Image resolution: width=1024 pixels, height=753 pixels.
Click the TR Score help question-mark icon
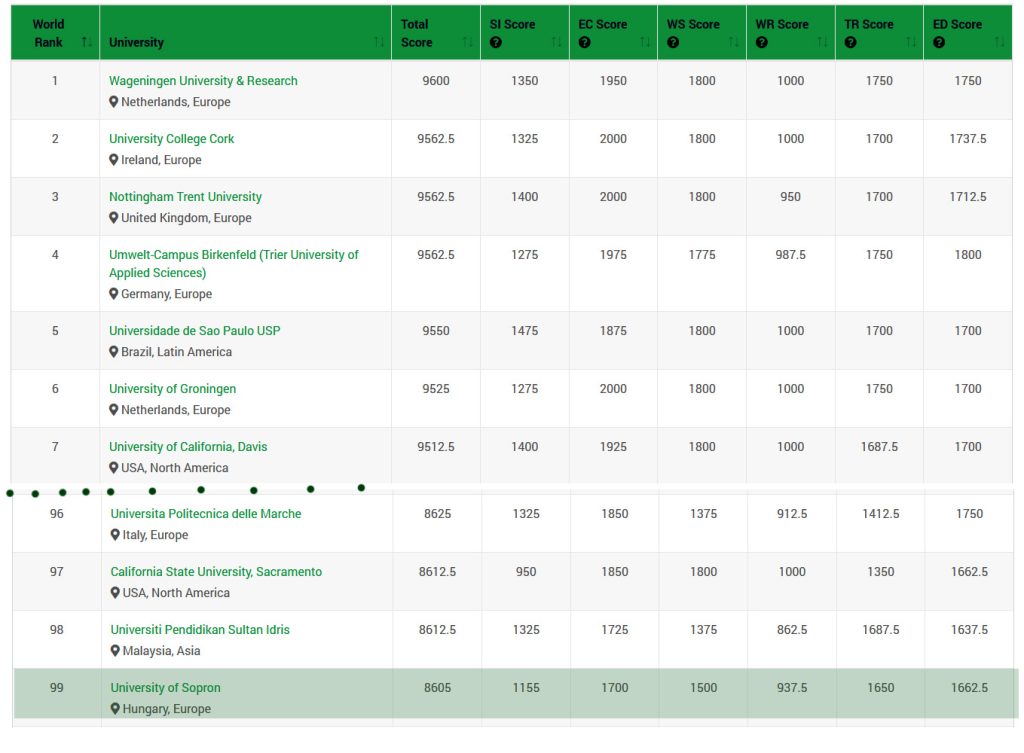click(x=850, y=43)
